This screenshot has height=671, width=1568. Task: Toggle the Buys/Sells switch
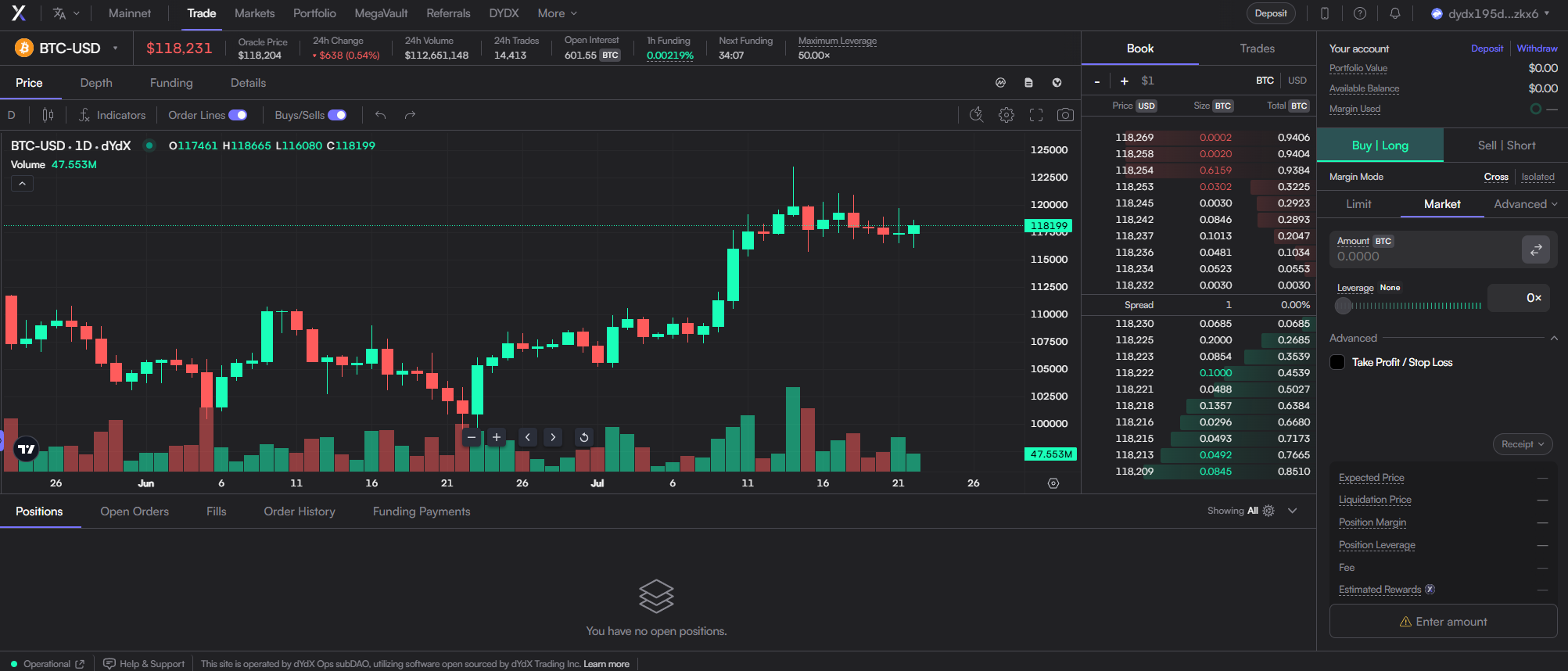[337, 115]
